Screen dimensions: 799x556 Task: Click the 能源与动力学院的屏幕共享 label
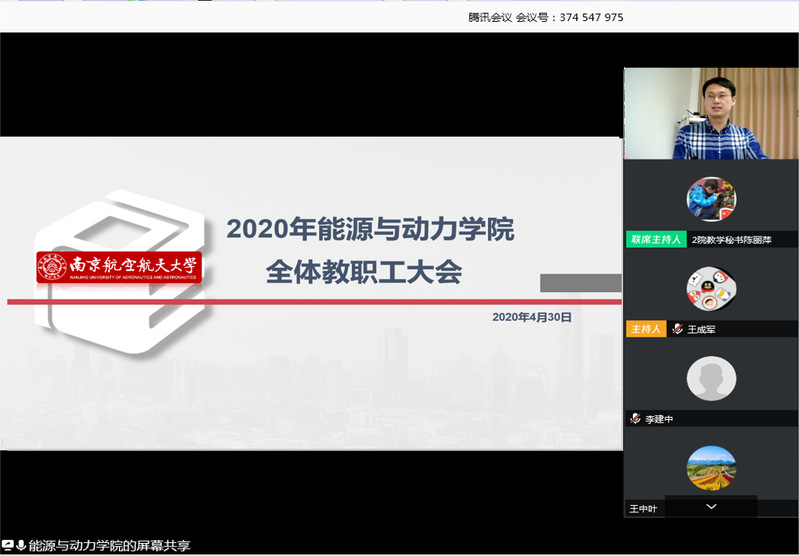coord(109,546)
